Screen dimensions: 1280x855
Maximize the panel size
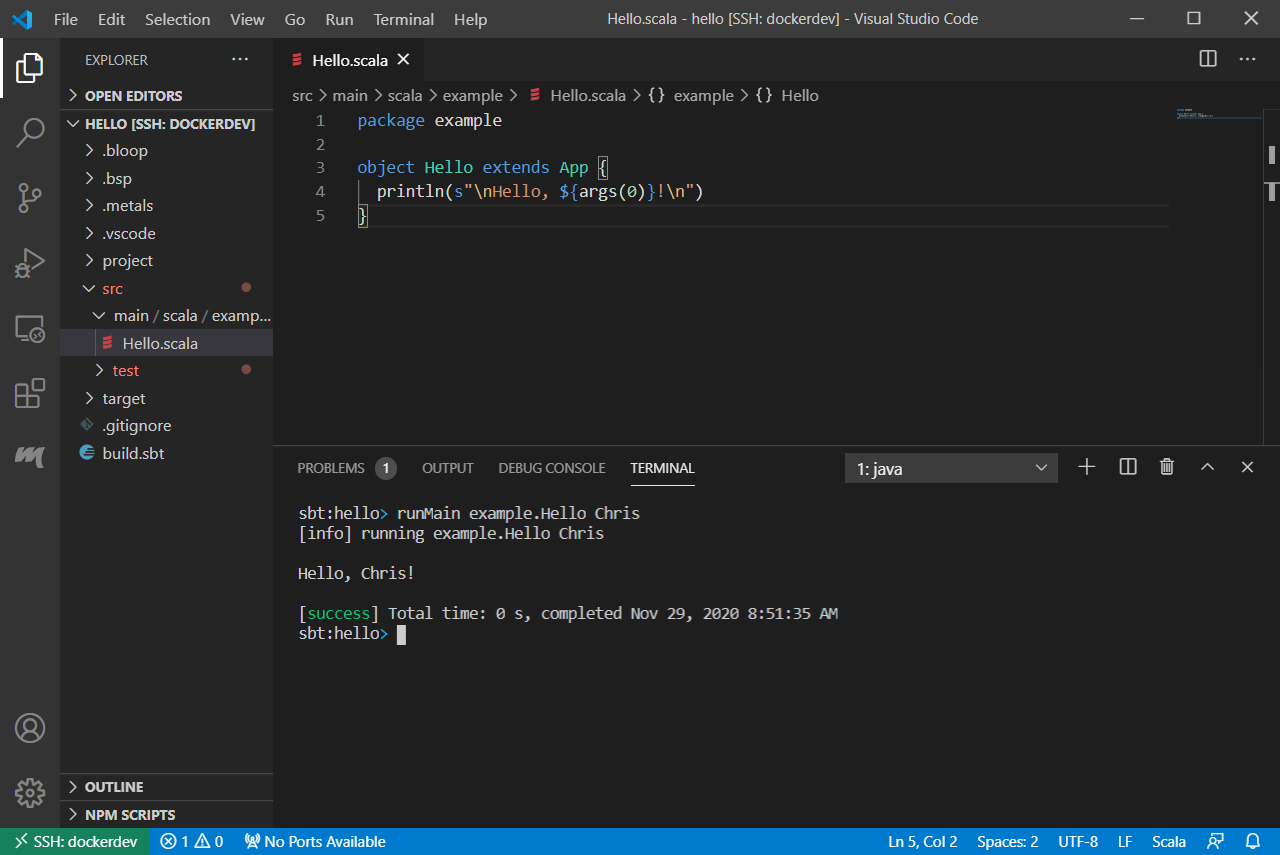point(1207,467)
